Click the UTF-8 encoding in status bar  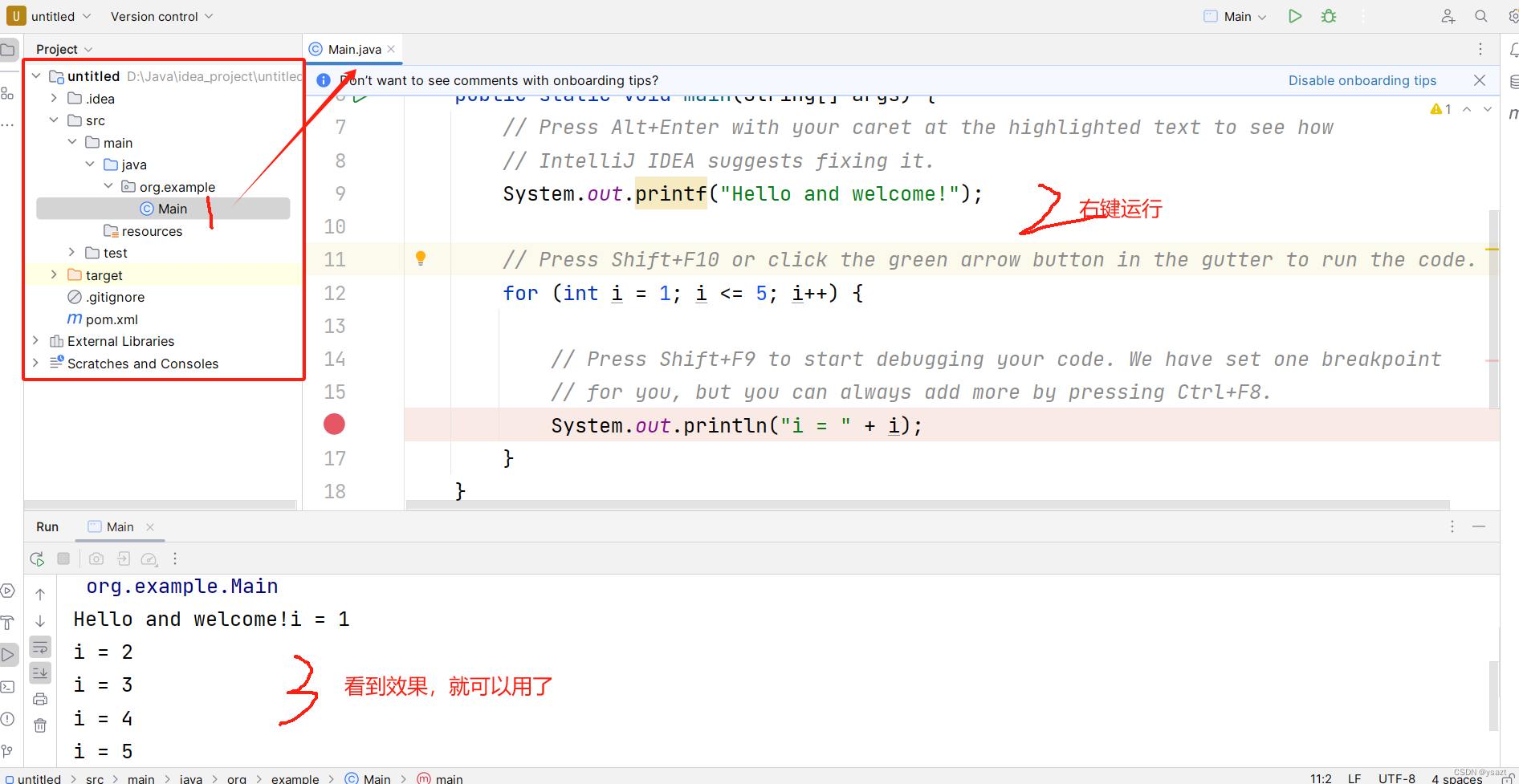[x=1397, y=778]
